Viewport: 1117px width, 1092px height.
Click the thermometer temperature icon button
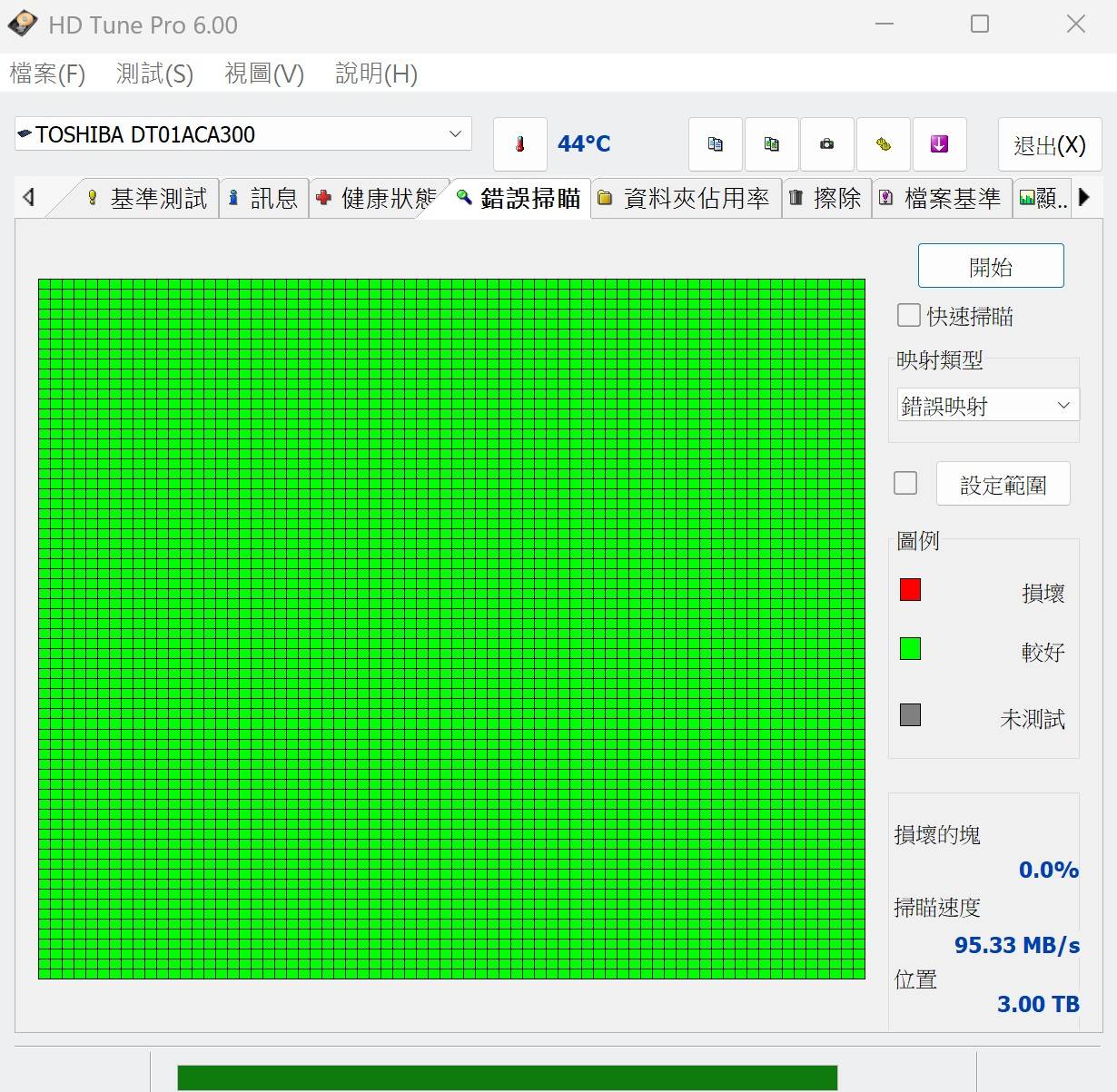pyautogui.click(x=520, y=144)
